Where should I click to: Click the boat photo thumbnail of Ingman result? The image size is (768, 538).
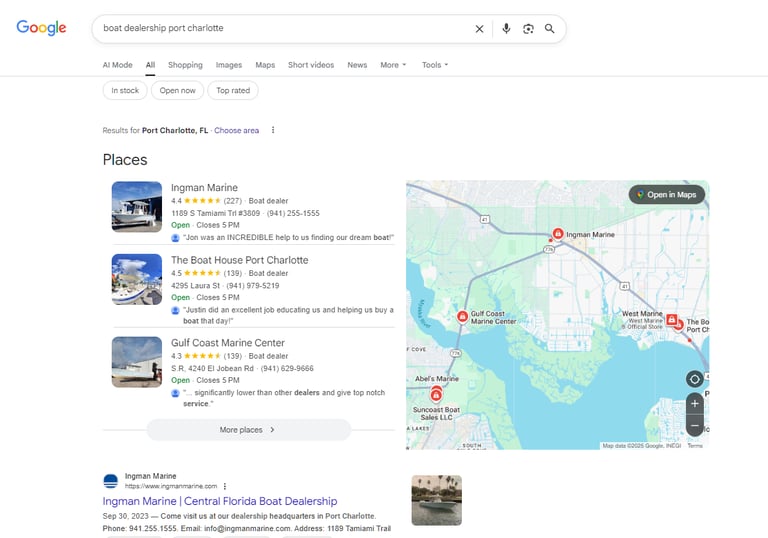click(436, 500)
